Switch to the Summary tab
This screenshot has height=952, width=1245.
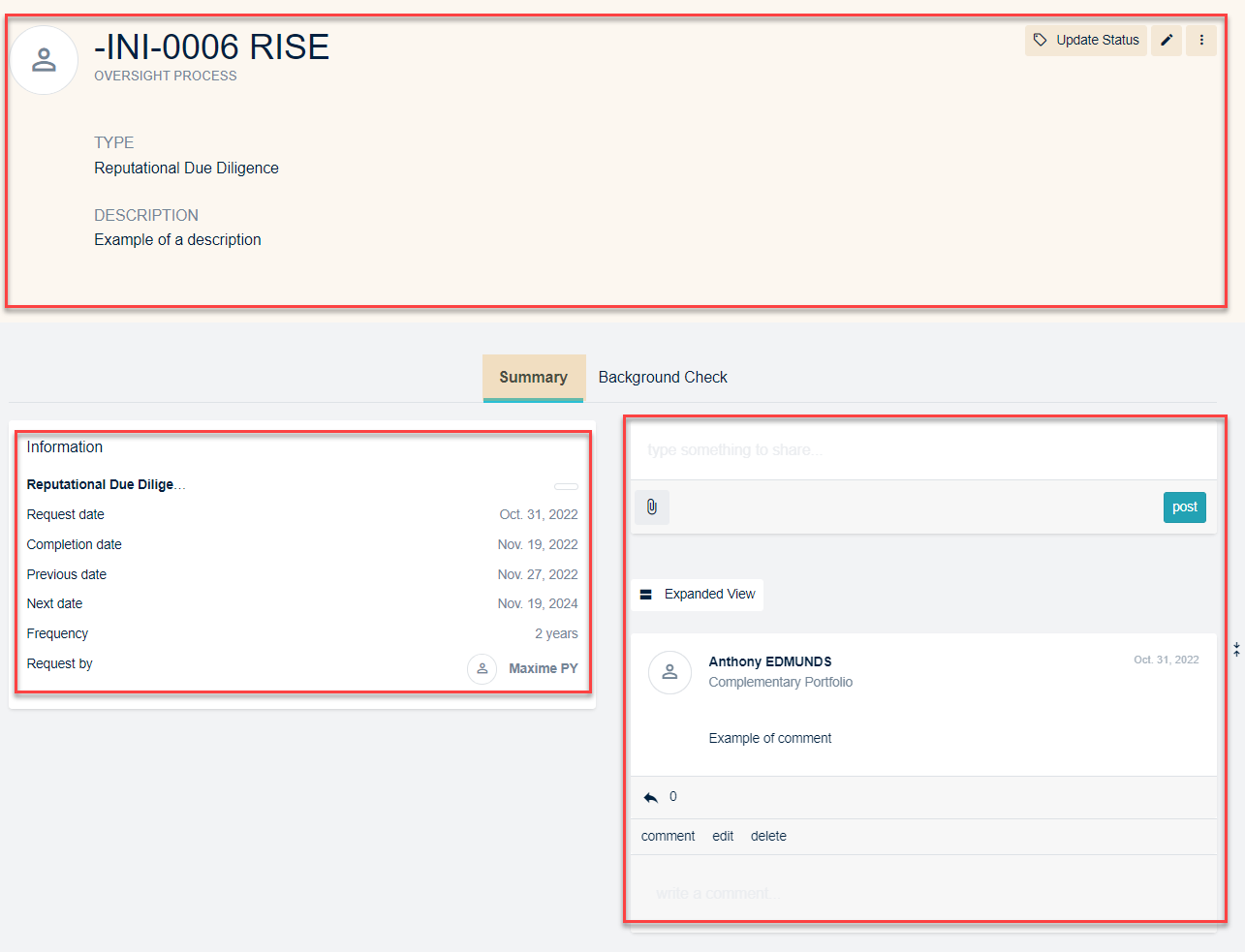533,378
